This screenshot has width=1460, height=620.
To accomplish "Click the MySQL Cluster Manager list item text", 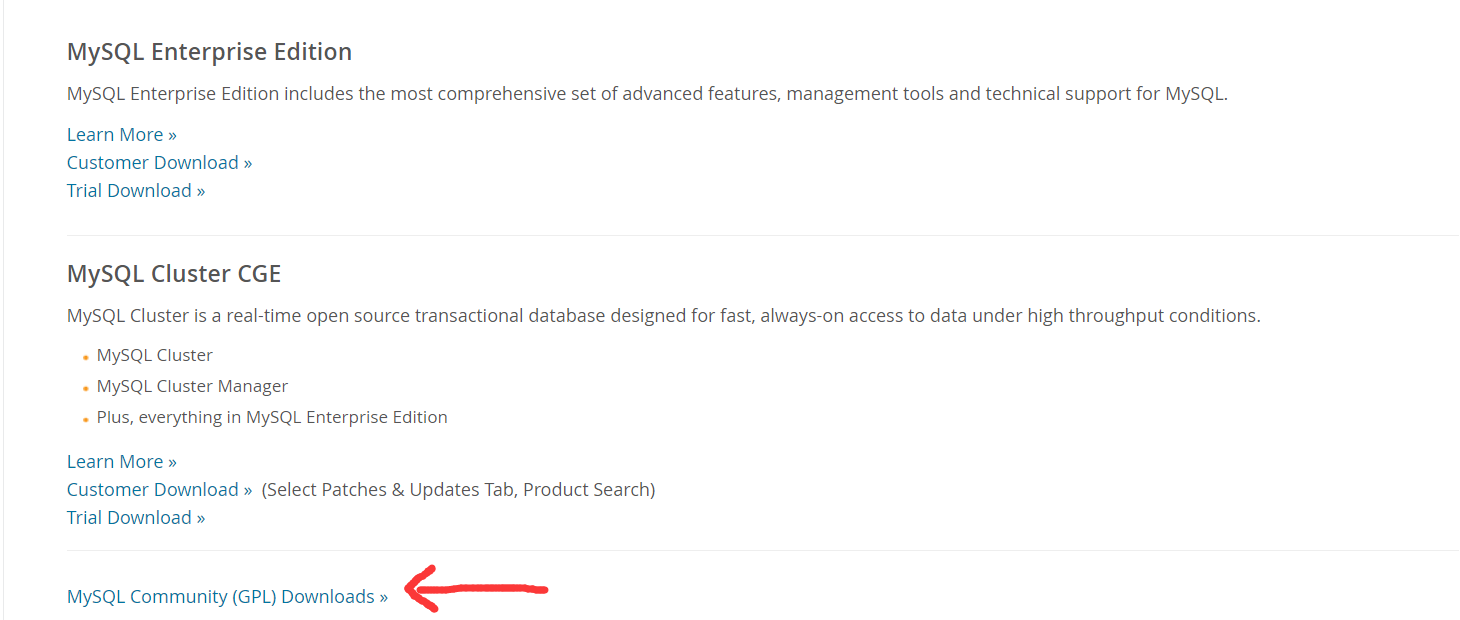I will point(192,387).
